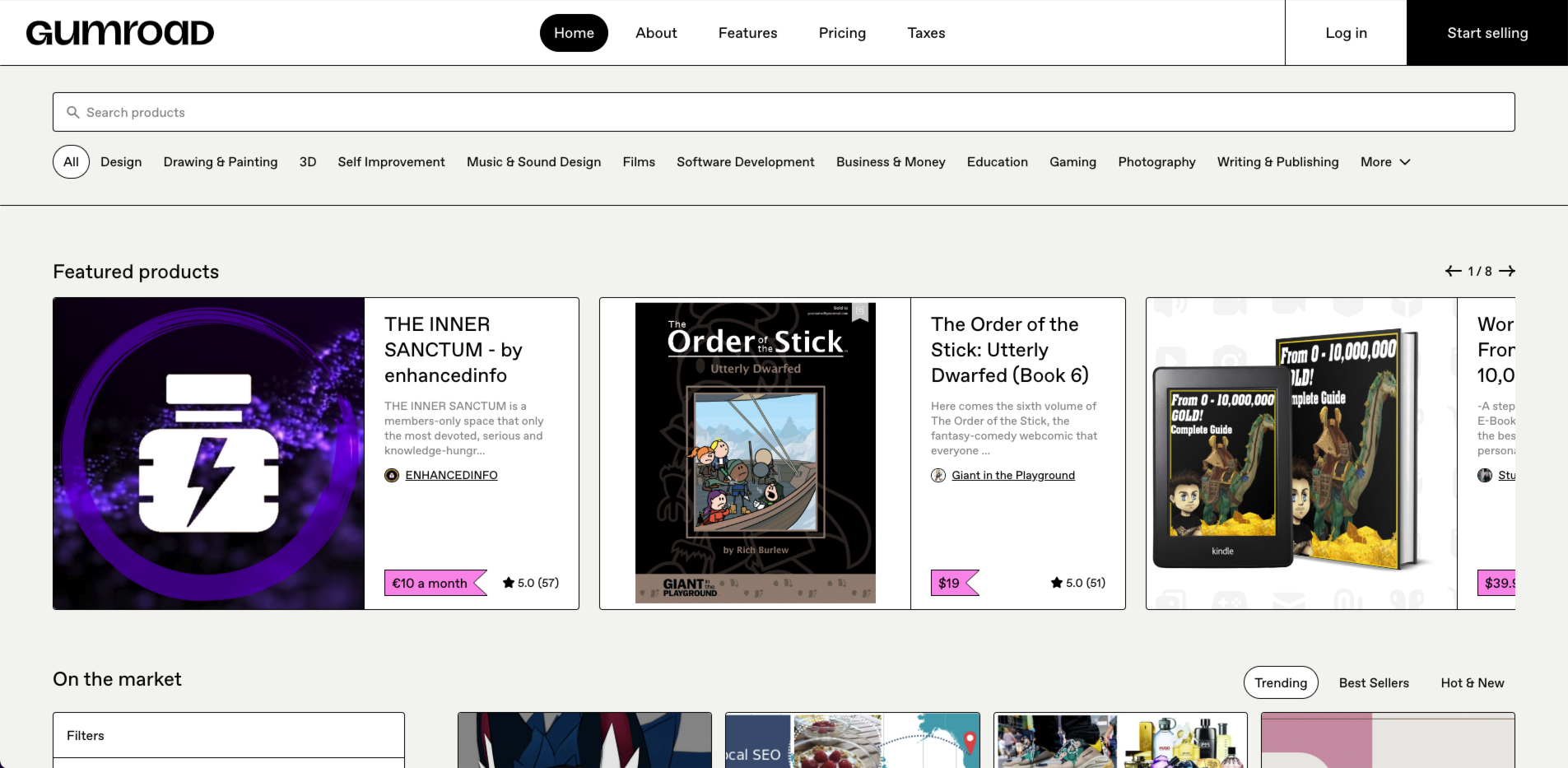Select the 3D category

pos(308,162)
